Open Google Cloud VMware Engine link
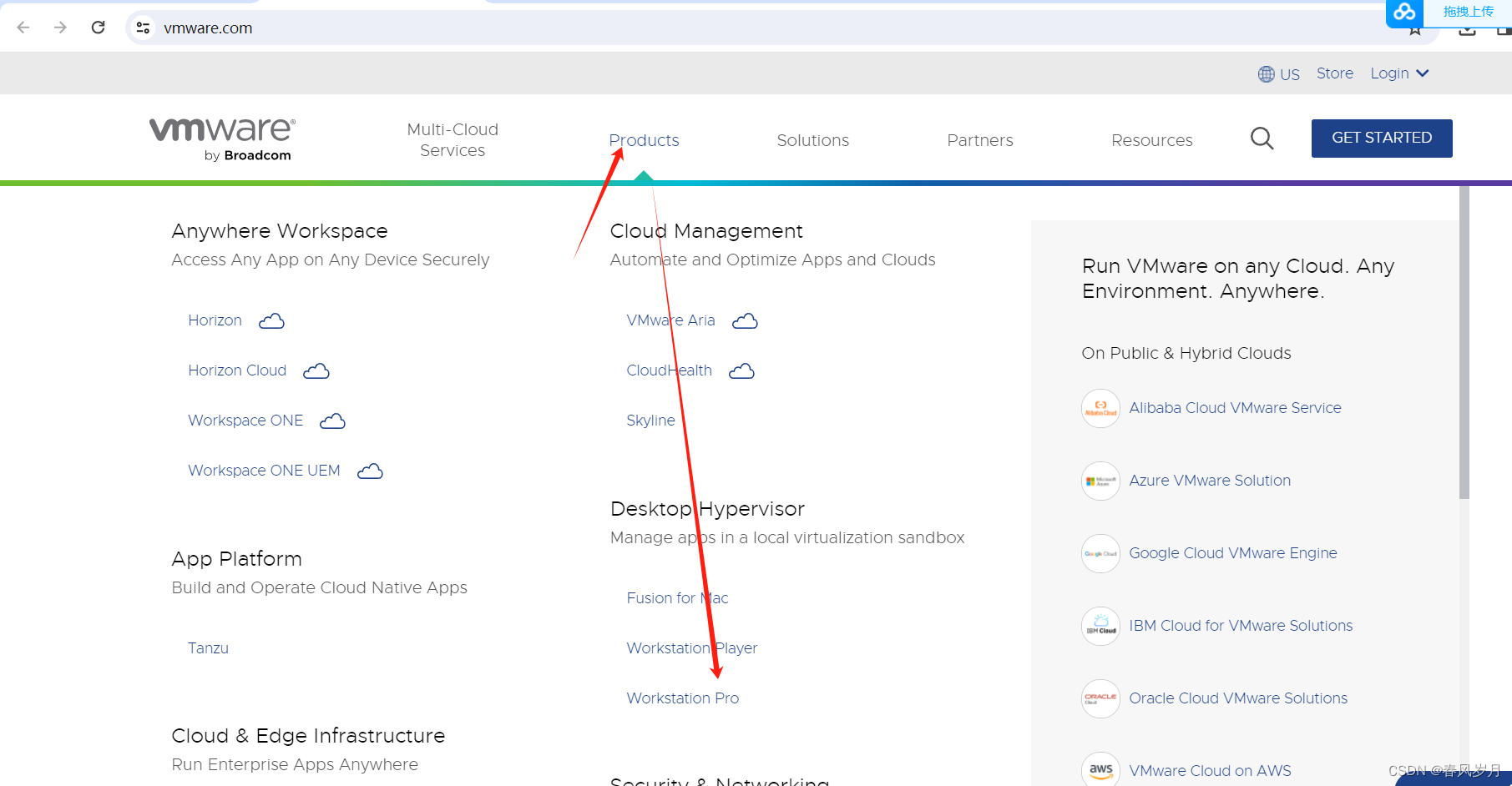 [1232, 553]
